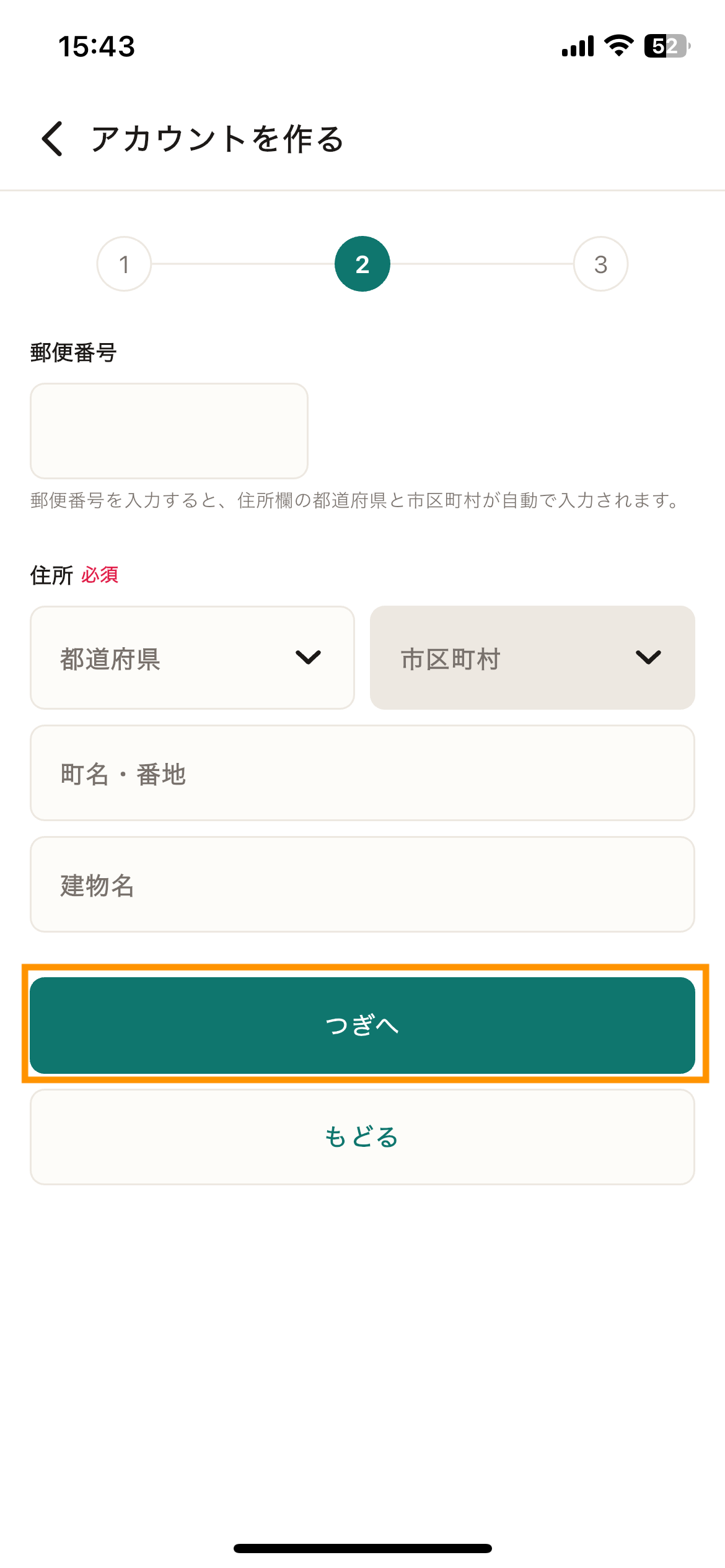Tap the cellular signal bars icon
725x1568 pixels.
point(578,46)
